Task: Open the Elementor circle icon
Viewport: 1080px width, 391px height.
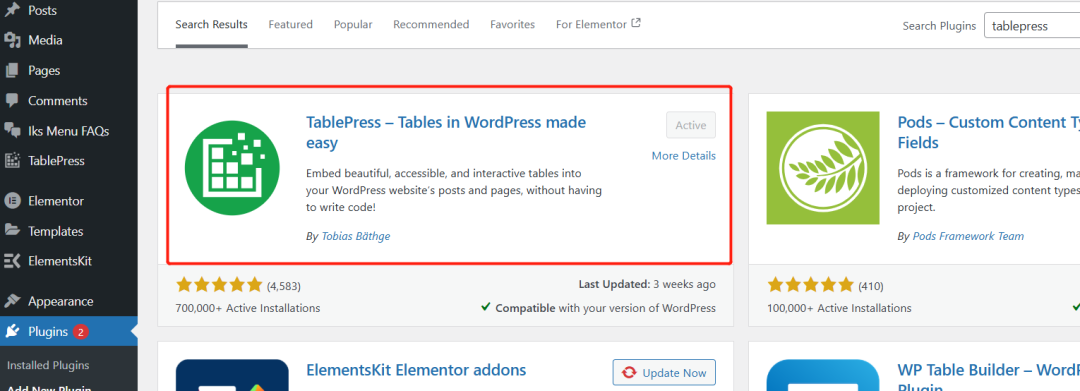Action: 12,202
